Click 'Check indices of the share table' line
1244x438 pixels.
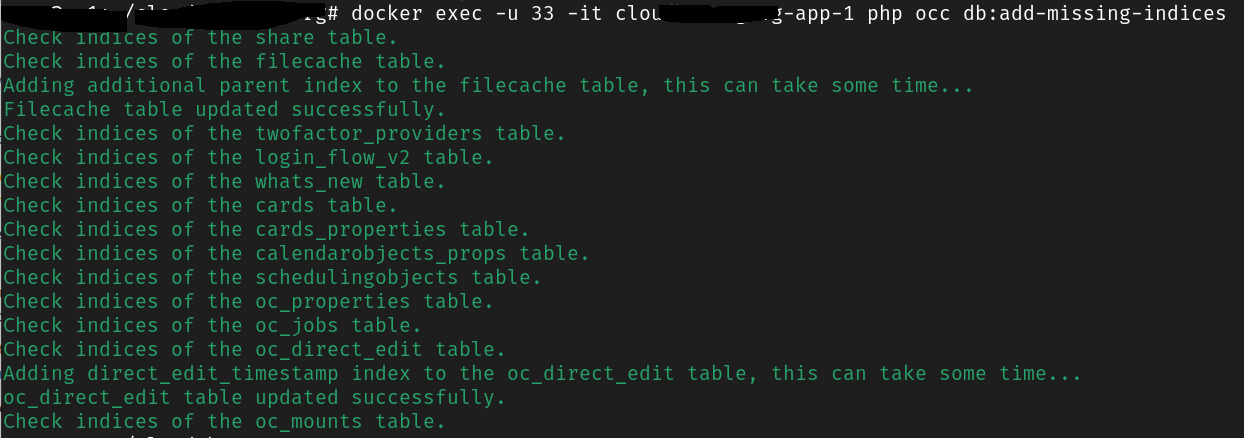coord(200,38)
